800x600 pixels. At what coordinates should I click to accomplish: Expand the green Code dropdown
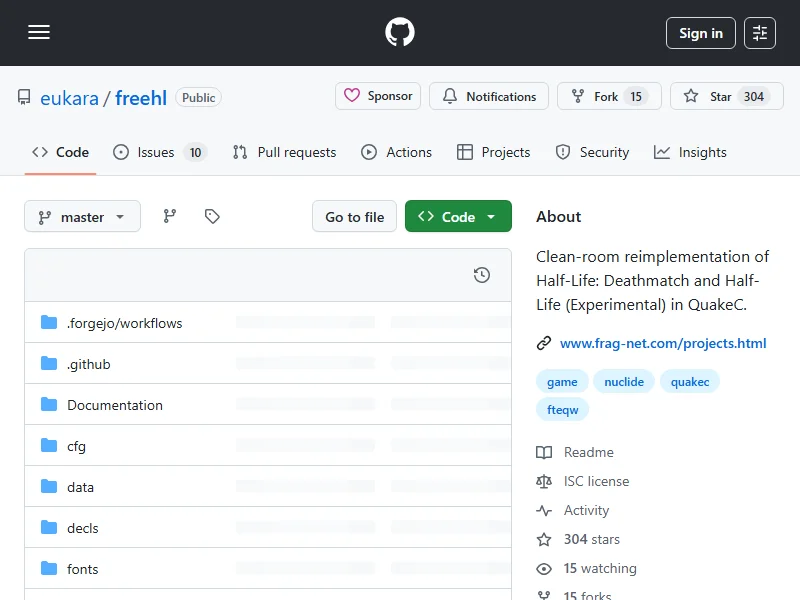click(458, 217)
